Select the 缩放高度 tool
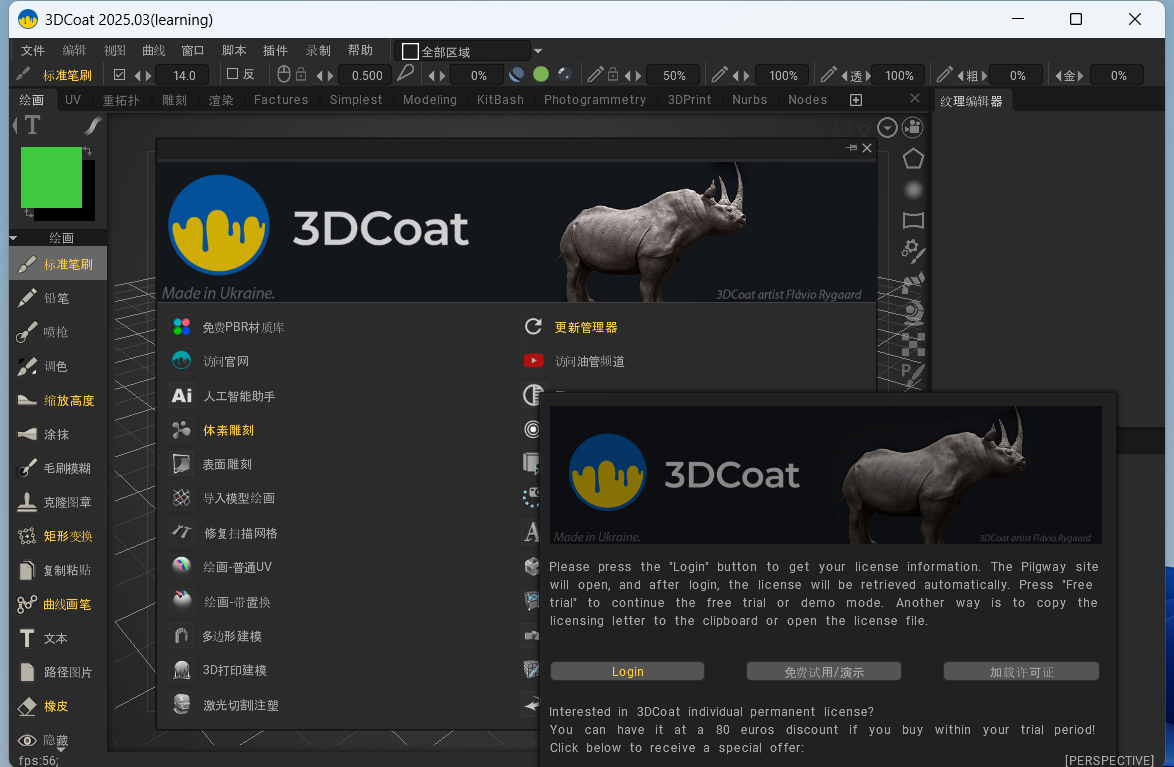 58,401
